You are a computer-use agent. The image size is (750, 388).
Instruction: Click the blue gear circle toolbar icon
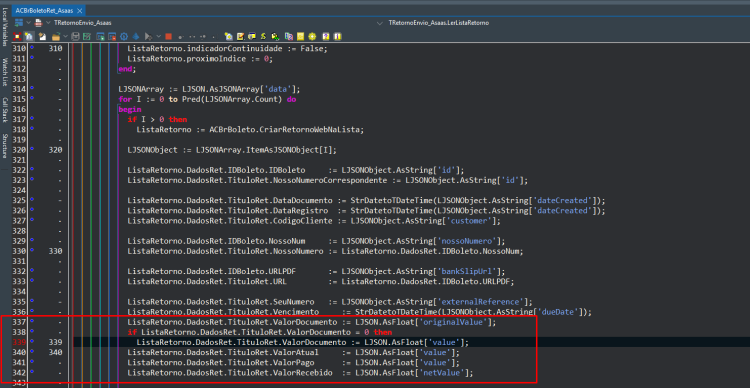pos(124,36)
